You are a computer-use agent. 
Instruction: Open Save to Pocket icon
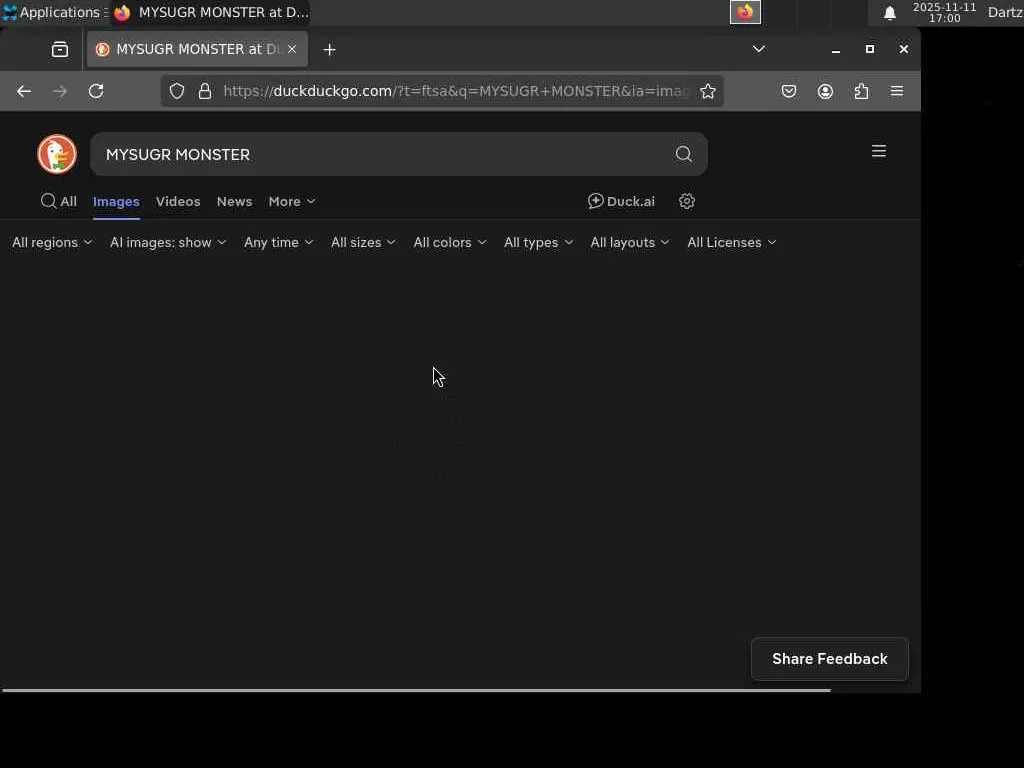[789, 91]
